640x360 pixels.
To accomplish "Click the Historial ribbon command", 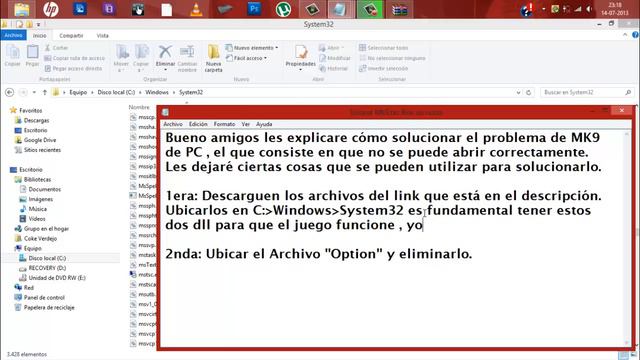I will tap(333, 69).
